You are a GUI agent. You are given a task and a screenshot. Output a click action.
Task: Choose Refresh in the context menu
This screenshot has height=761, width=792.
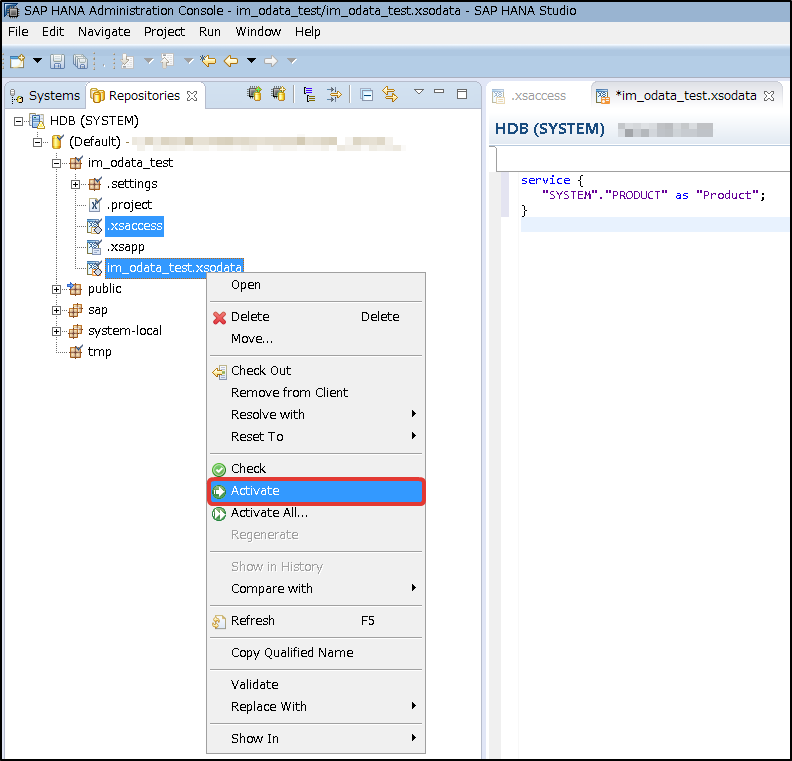[316, 621]
